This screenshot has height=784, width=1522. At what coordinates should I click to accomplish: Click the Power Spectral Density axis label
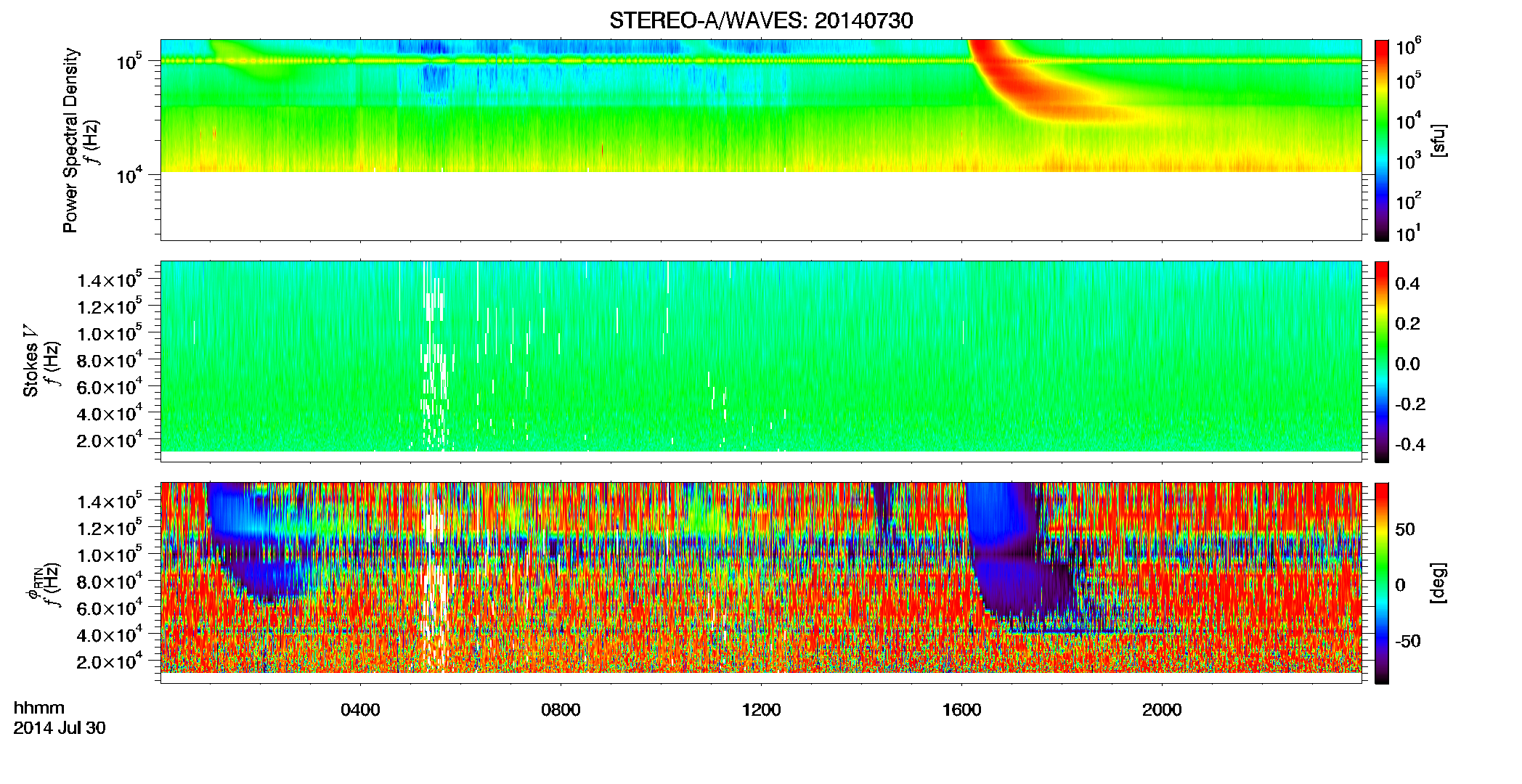pos(70,140)
